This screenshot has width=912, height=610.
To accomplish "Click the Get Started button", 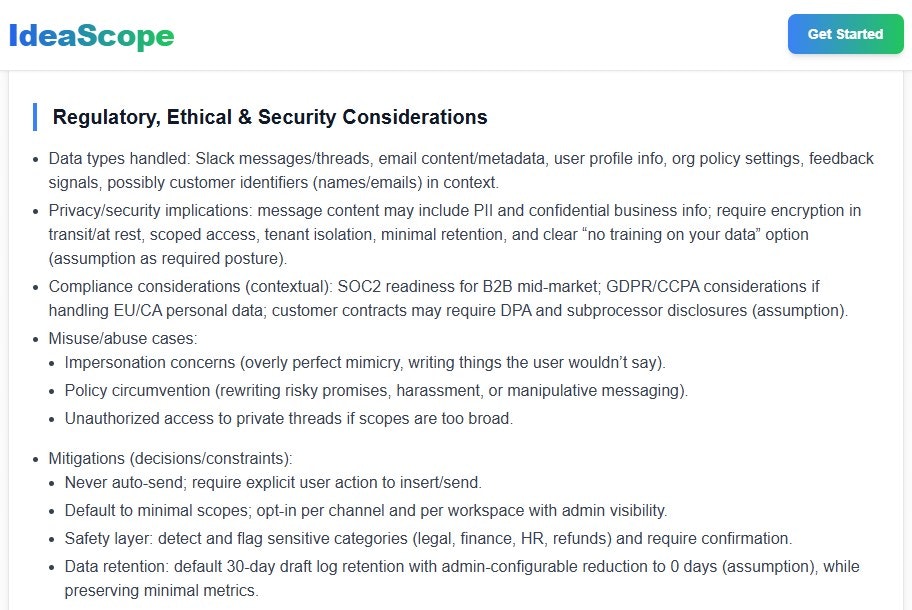I will click(845, 34).
